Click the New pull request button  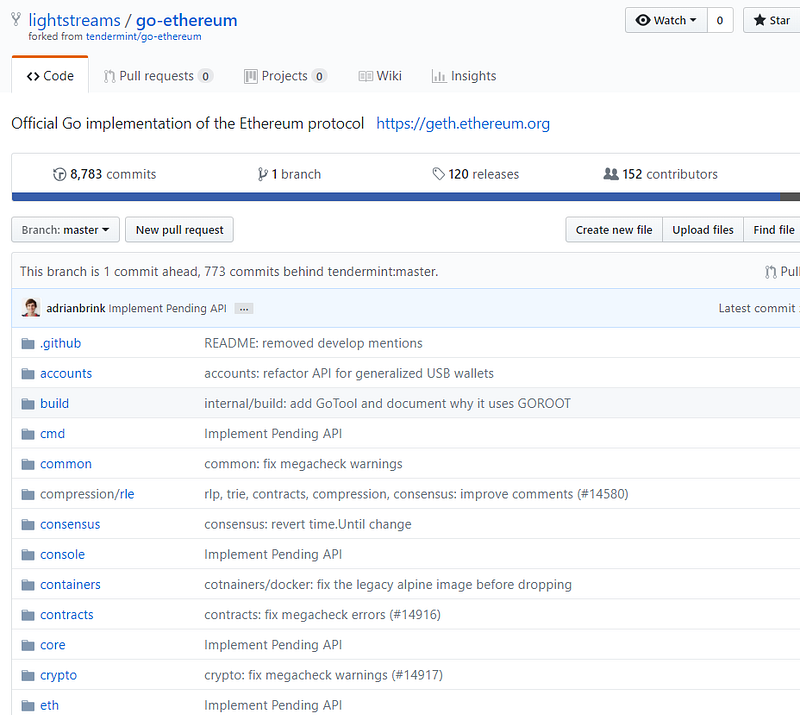click(179, 230)
